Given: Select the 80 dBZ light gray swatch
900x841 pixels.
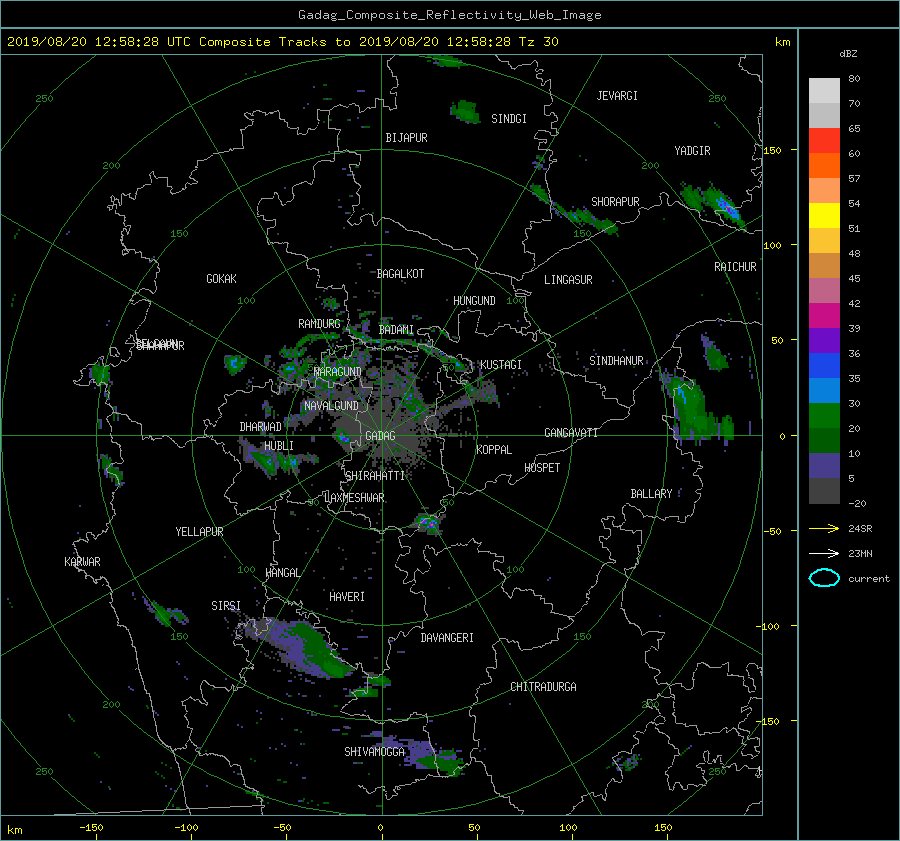Looking at the screenshot, I should [824, 90].
